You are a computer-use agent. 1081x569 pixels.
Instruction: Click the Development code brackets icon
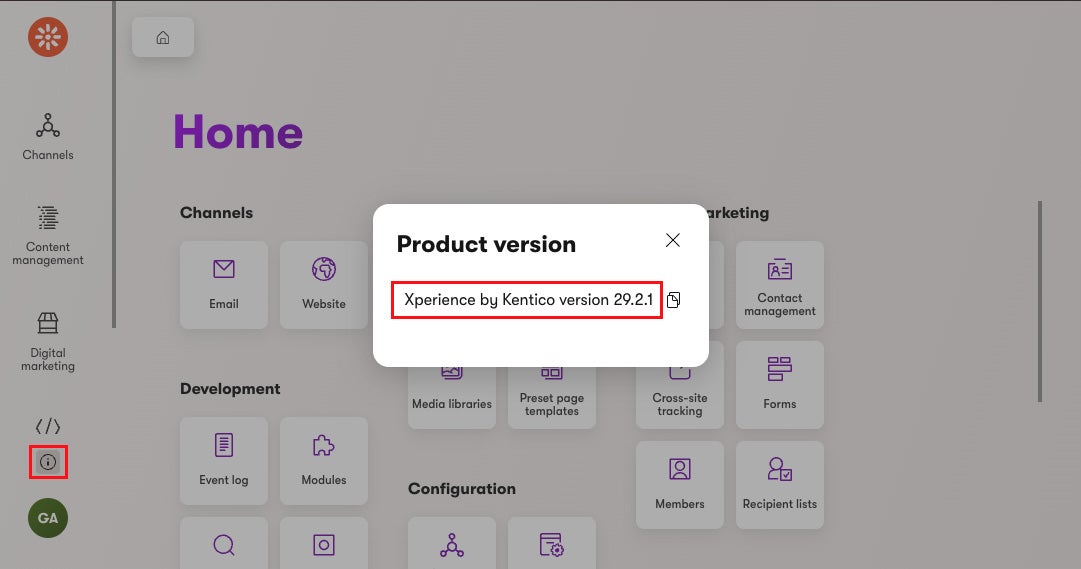[x=48, y=427]
